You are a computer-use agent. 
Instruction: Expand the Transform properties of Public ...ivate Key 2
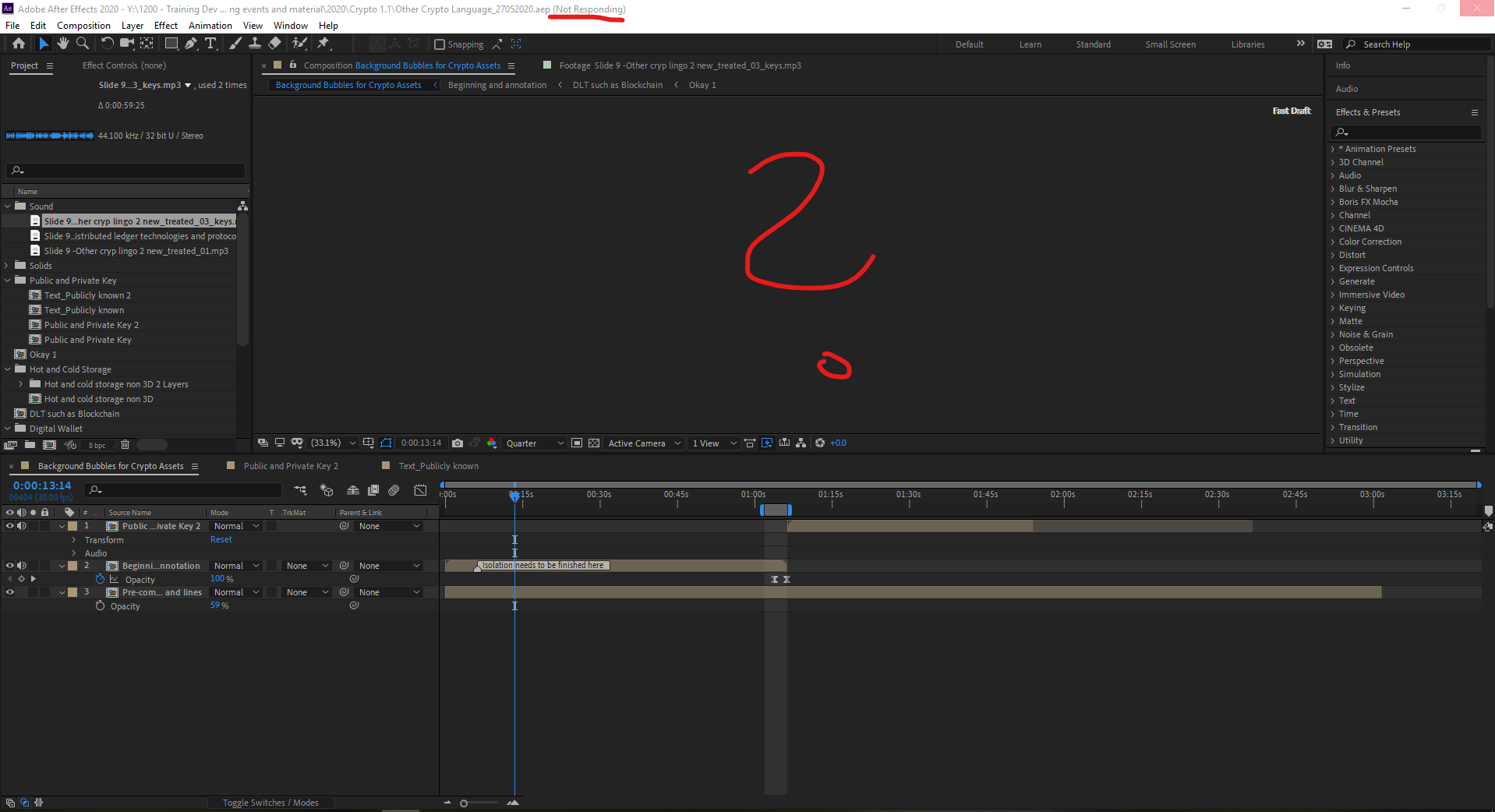(73, 540)
